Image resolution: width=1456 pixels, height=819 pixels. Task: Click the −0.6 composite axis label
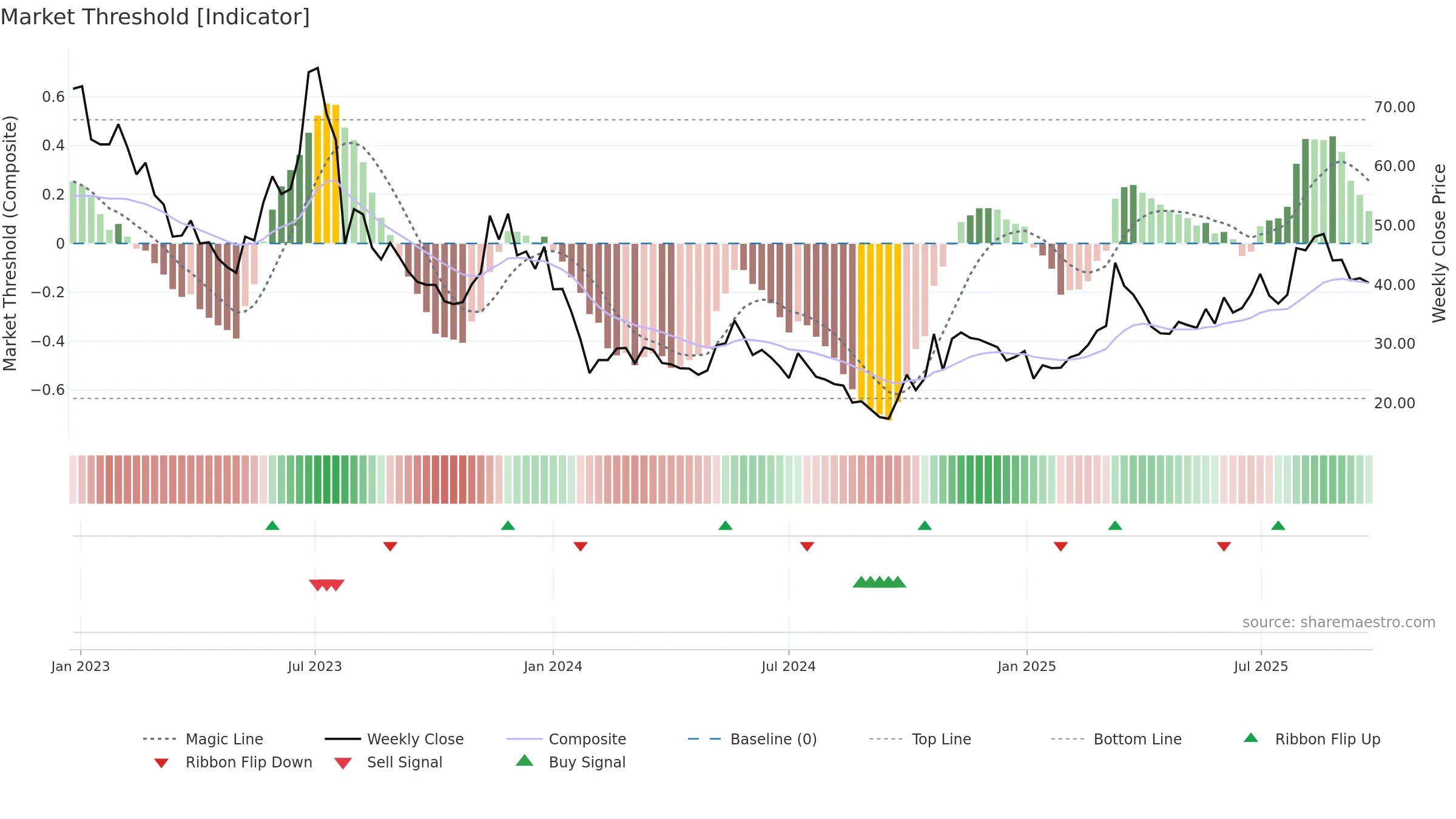click(48, 390)
